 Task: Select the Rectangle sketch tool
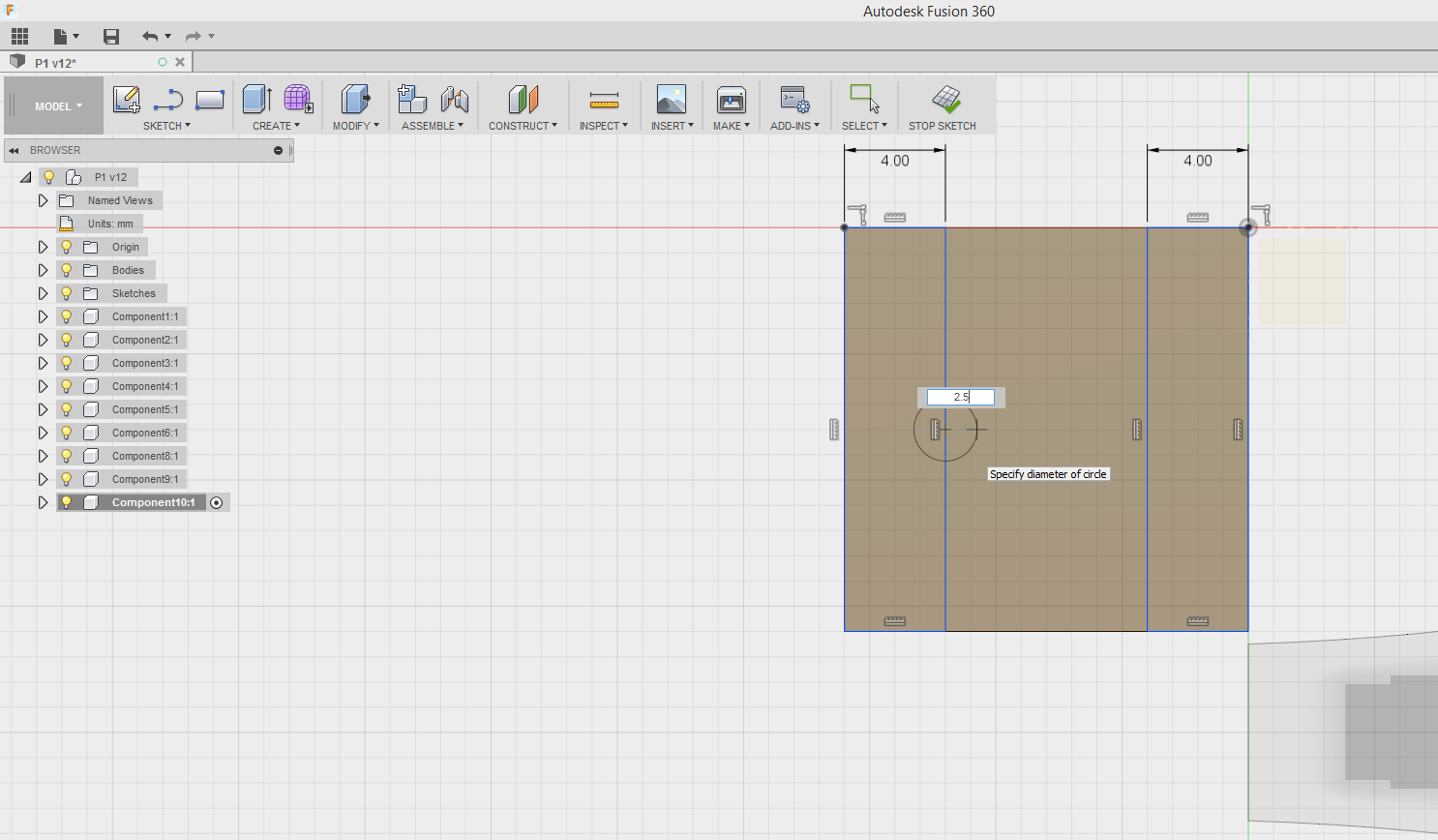(210, 100)
